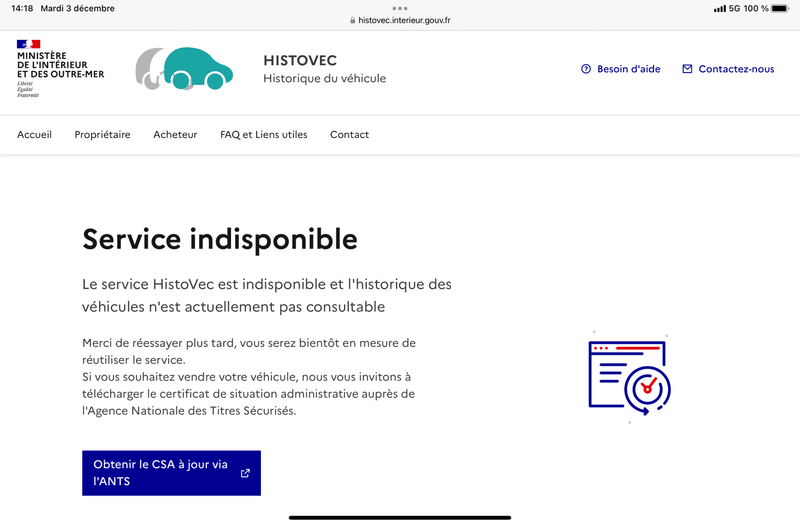The width and height of the screenshot is (800, 525).
Task: Open the Accueil menu item
Action: tap(34, 135)
